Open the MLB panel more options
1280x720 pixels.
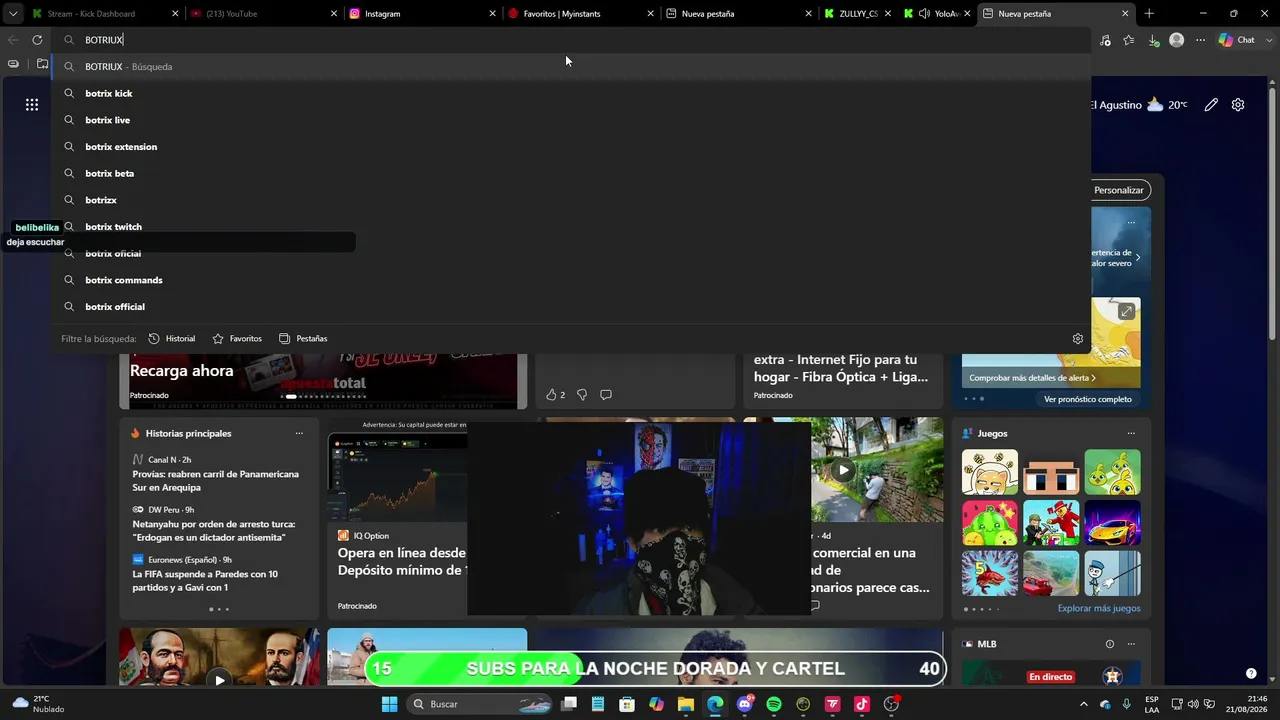pos(1131,644)
